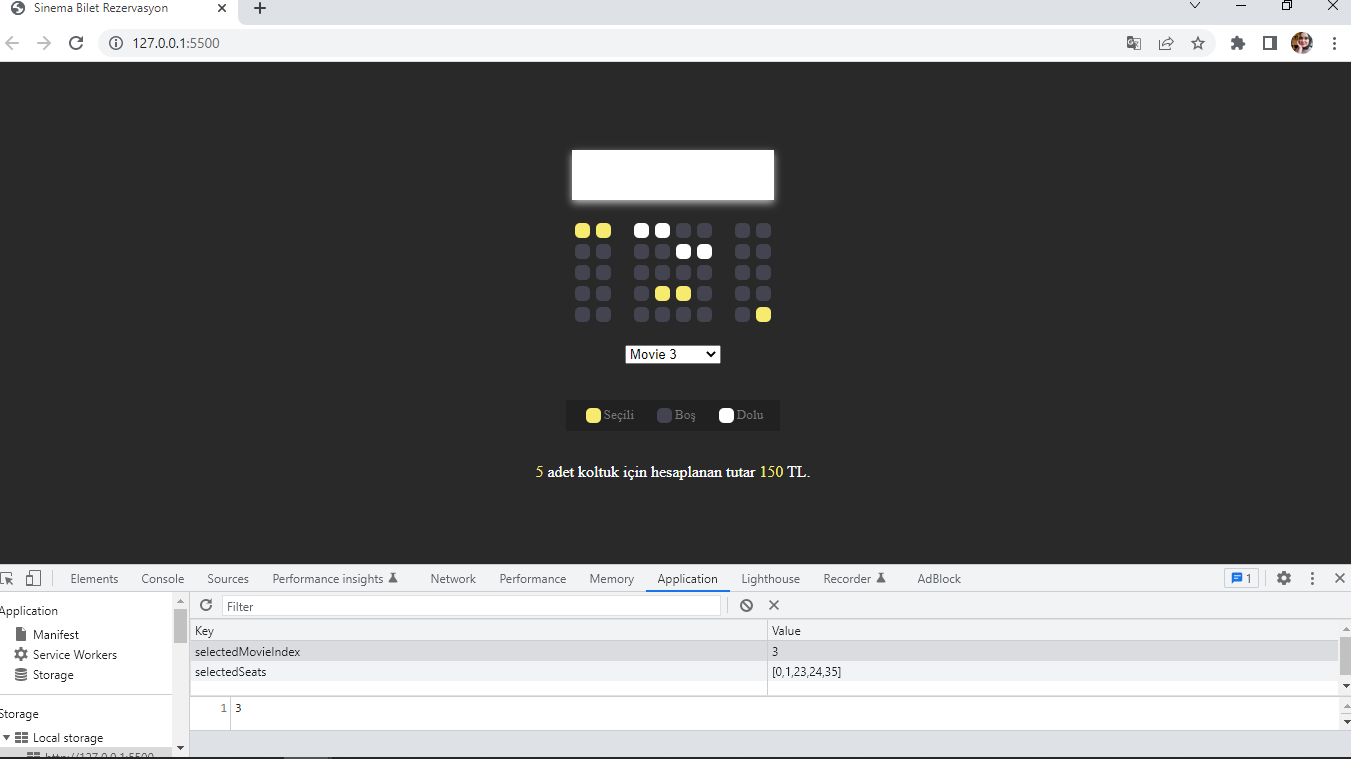Image resolution: width=1351 pixels, height=759 pixels.
Task: Activate the DevTools inspect element picker
Action: 7,578
